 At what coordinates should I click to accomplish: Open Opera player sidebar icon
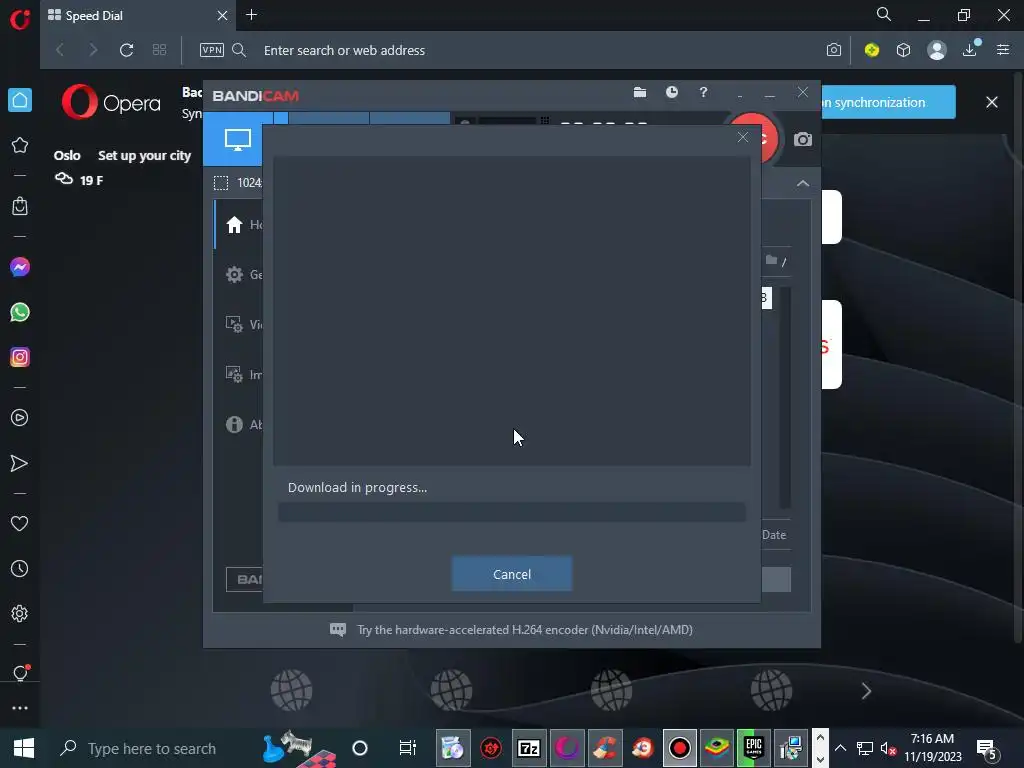pyautogui.click(x=20, y=418)
